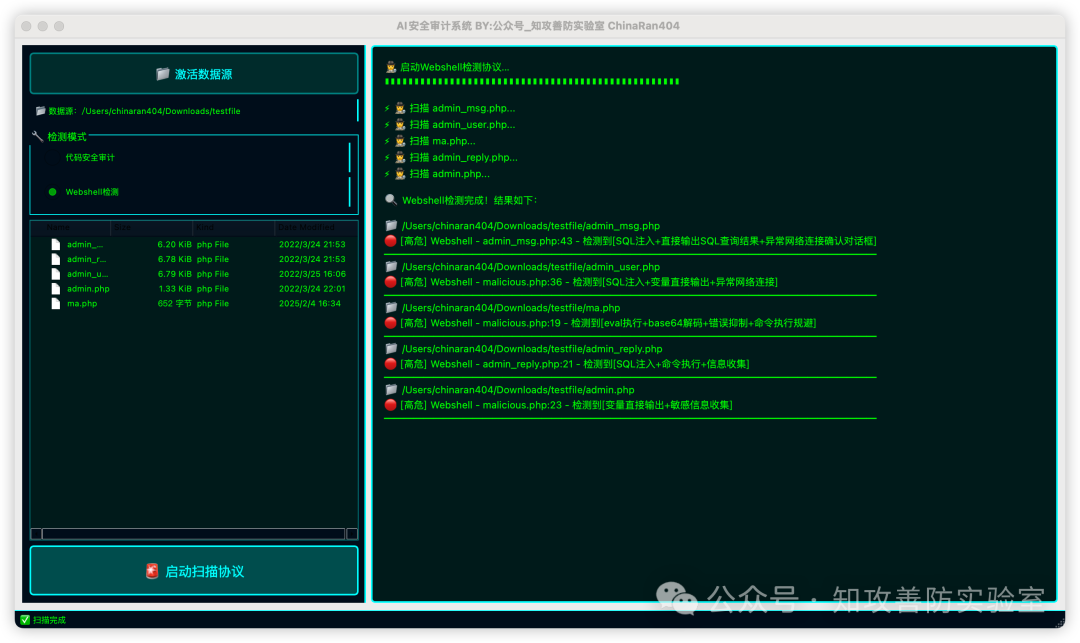Click detective icon beside 启动Webshell检测协议

click(391, 67)
